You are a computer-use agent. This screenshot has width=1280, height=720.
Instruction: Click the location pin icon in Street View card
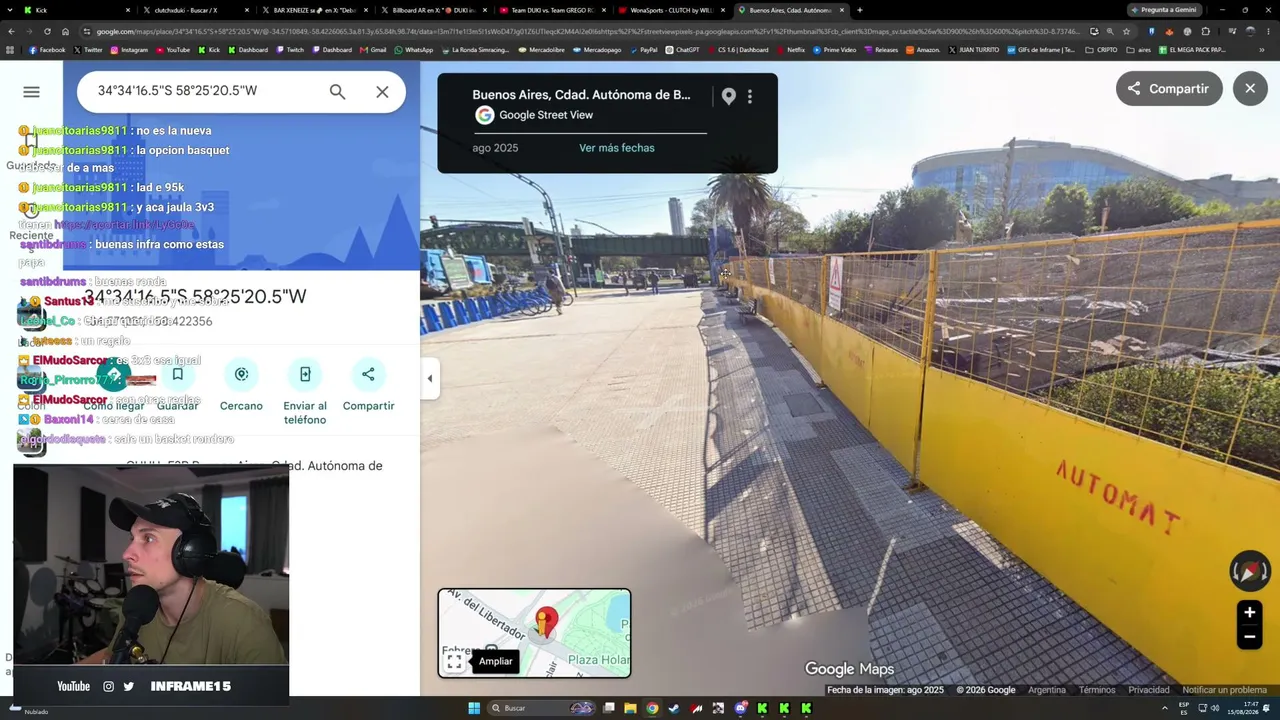pos(728,96)
